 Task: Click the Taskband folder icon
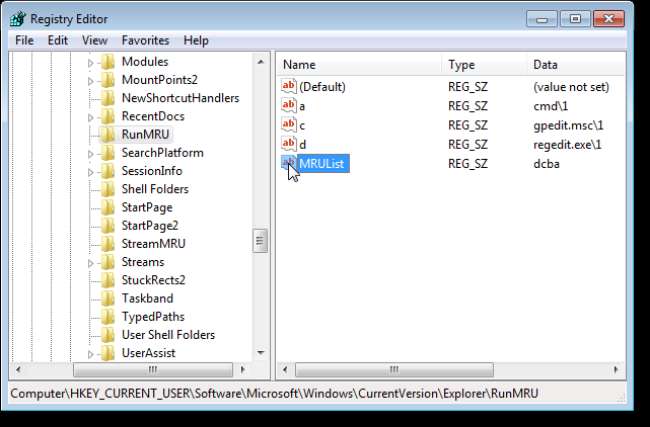[x=108, y=299]
